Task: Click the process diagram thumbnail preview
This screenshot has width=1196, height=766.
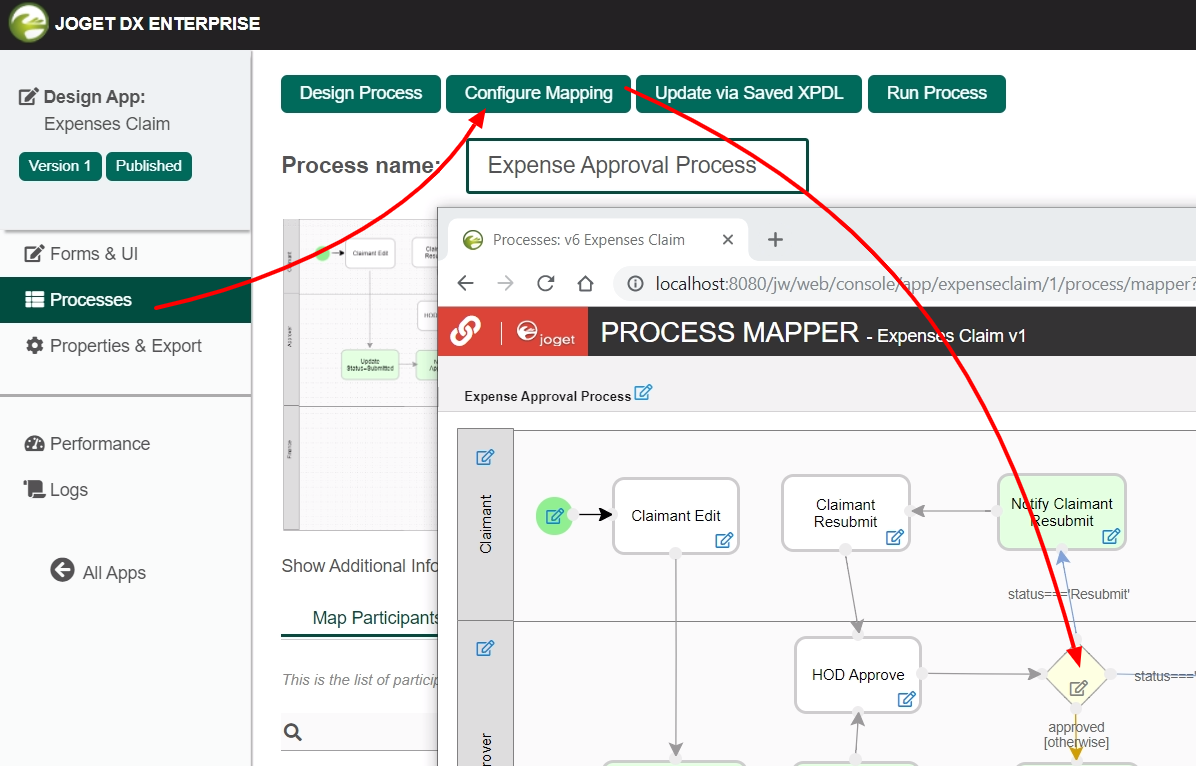Action: point(360,375)
